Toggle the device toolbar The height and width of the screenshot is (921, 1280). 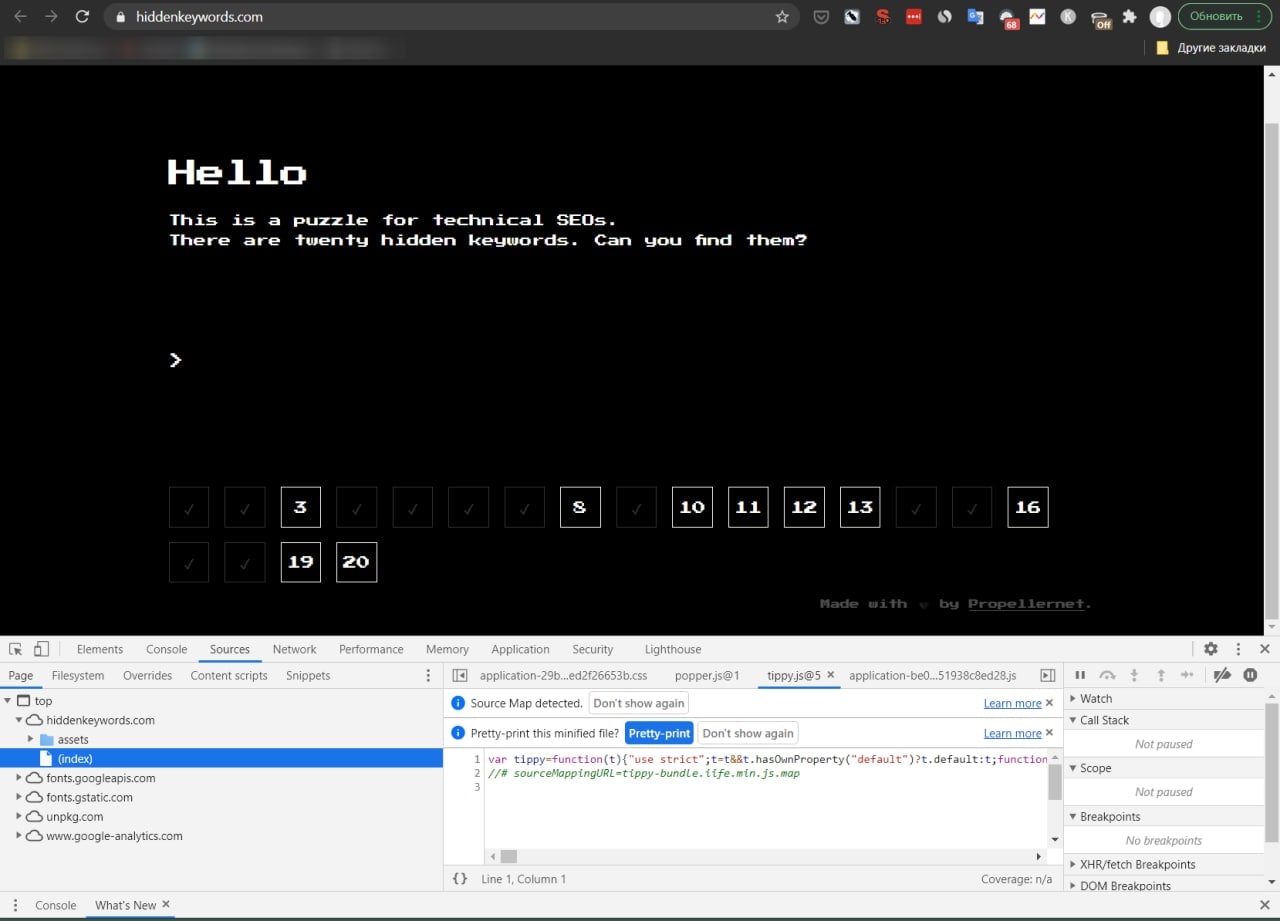pyautogui.click(x=42, y=649)
